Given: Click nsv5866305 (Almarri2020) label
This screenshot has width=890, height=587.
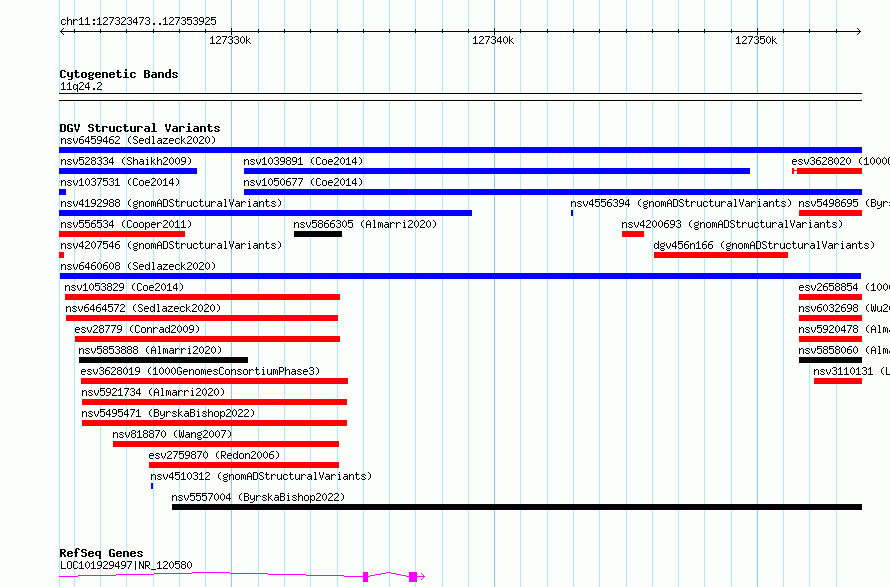Looking at the screenshot, I should click(x=365, y=224).
